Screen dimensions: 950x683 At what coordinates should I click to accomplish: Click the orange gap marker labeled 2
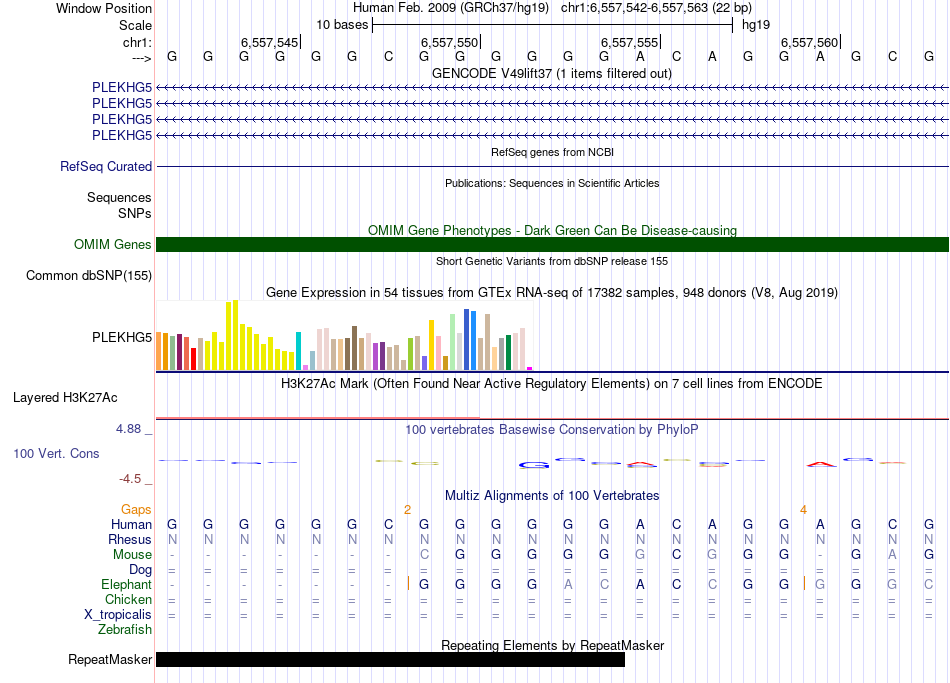407,510
